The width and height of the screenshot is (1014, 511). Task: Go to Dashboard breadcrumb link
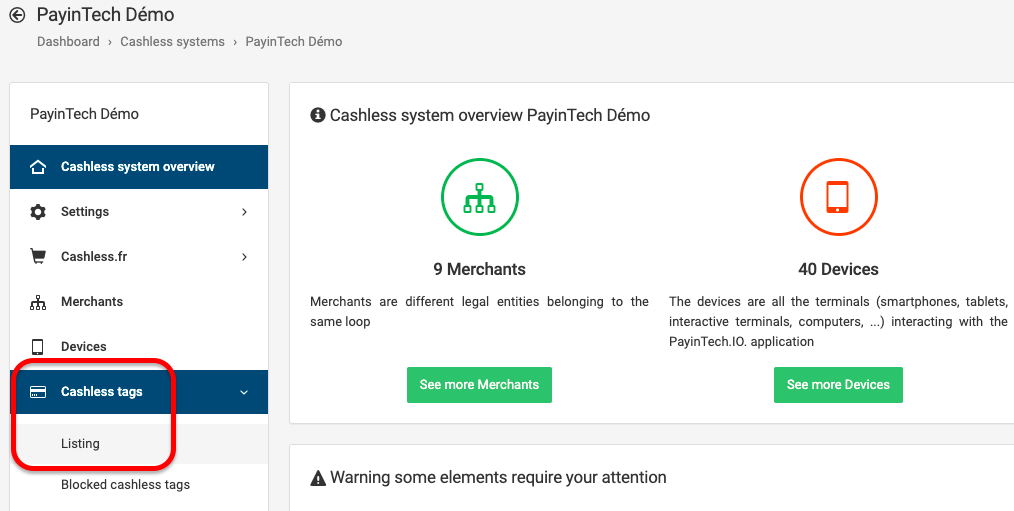point(69,41)
